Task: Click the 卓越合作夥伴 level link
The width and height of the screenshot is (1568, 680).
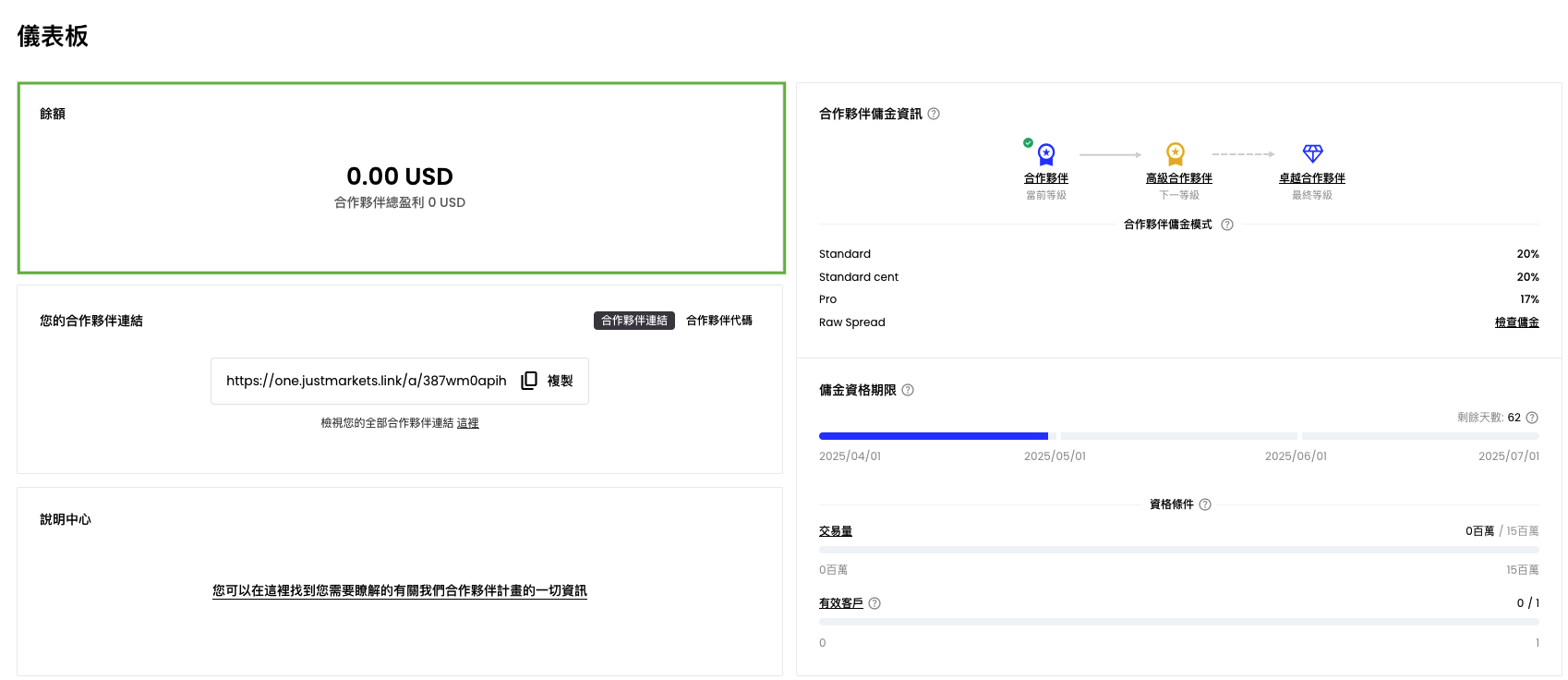Action: 1312,178
